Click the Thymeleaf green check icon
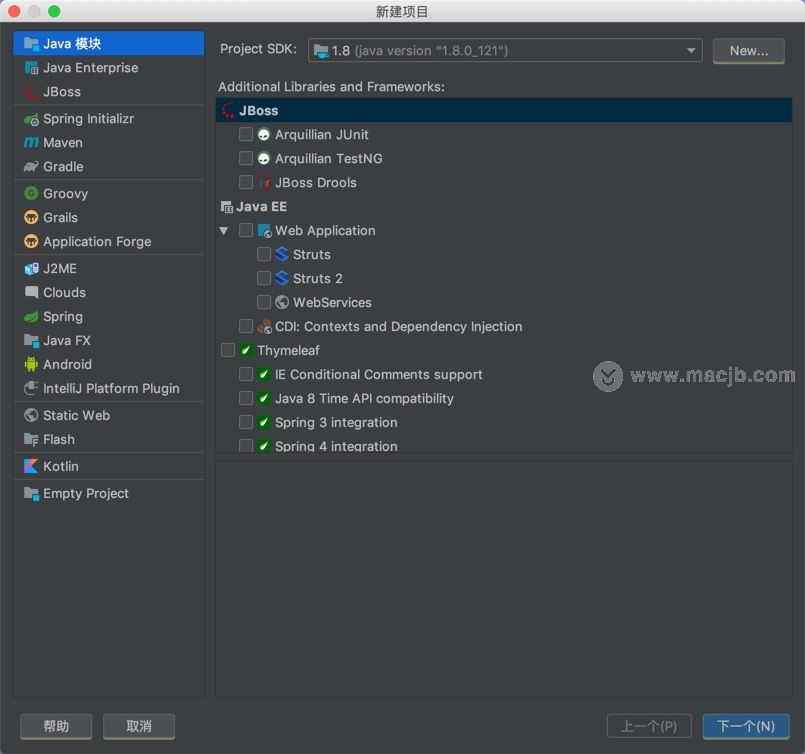Screen dimensions: 805x754 coord(246,350)
